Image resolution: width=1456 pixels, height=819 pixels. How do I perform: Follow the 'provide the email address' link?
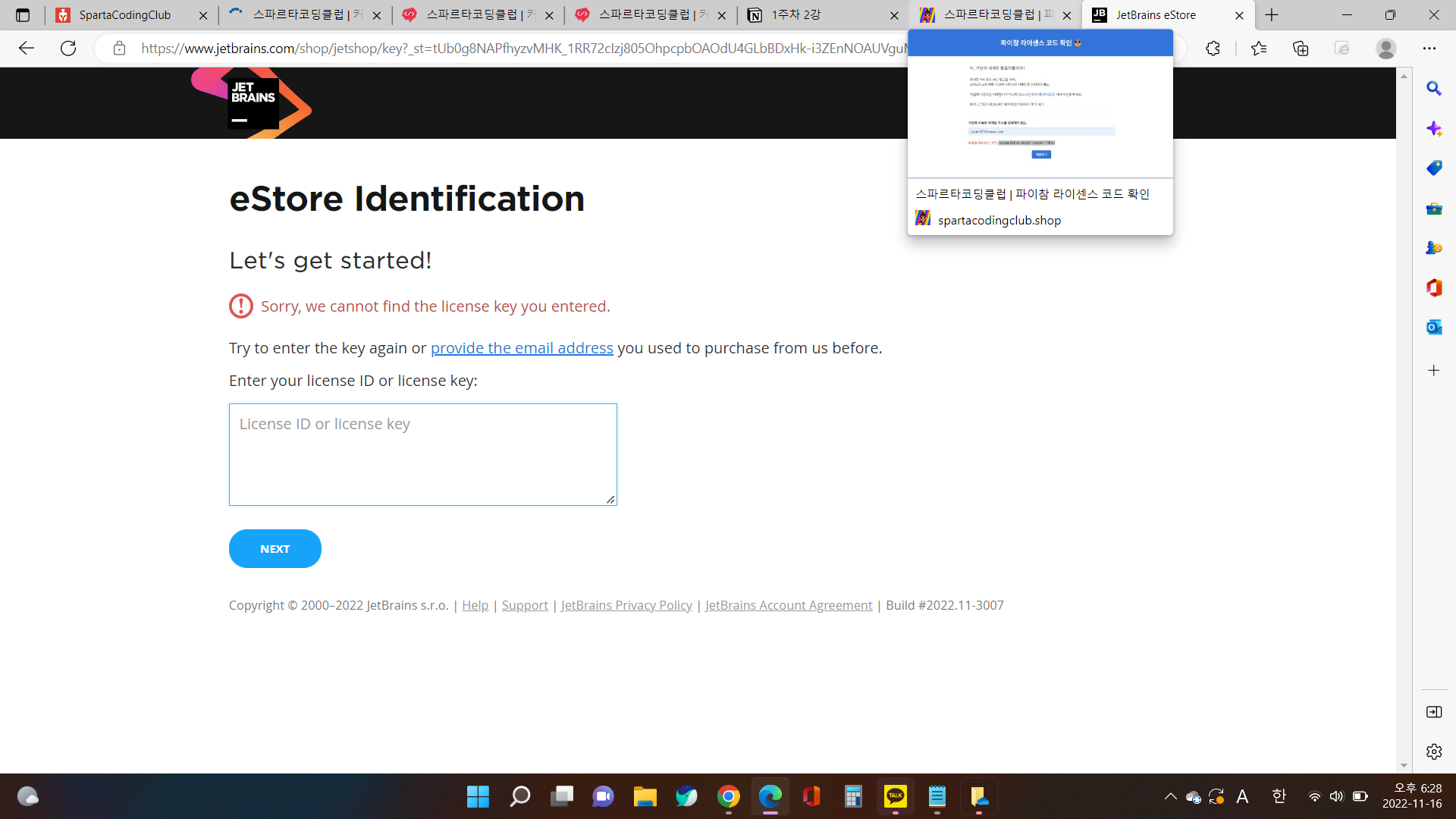click(522, 348)
